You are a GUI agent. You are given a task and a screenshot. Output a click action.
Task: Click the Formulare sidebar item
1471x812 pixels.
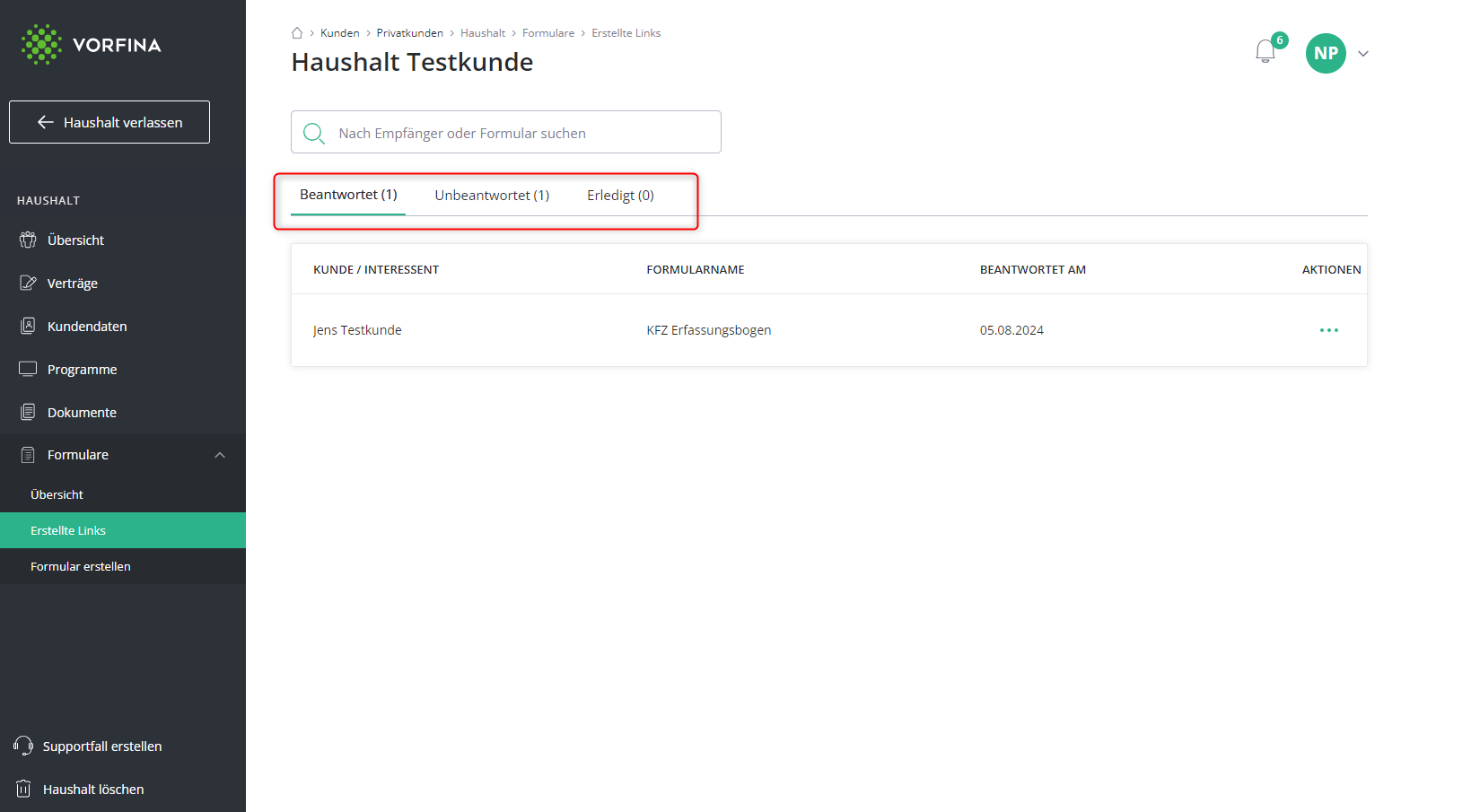123,455
